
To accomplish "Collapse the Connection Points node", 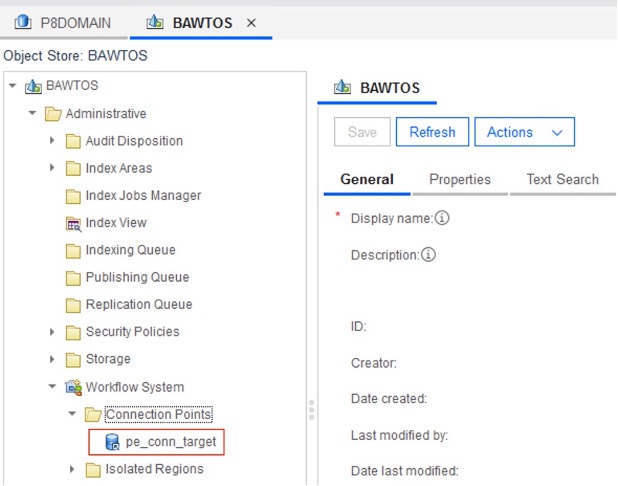I will [x=72, y=413].
